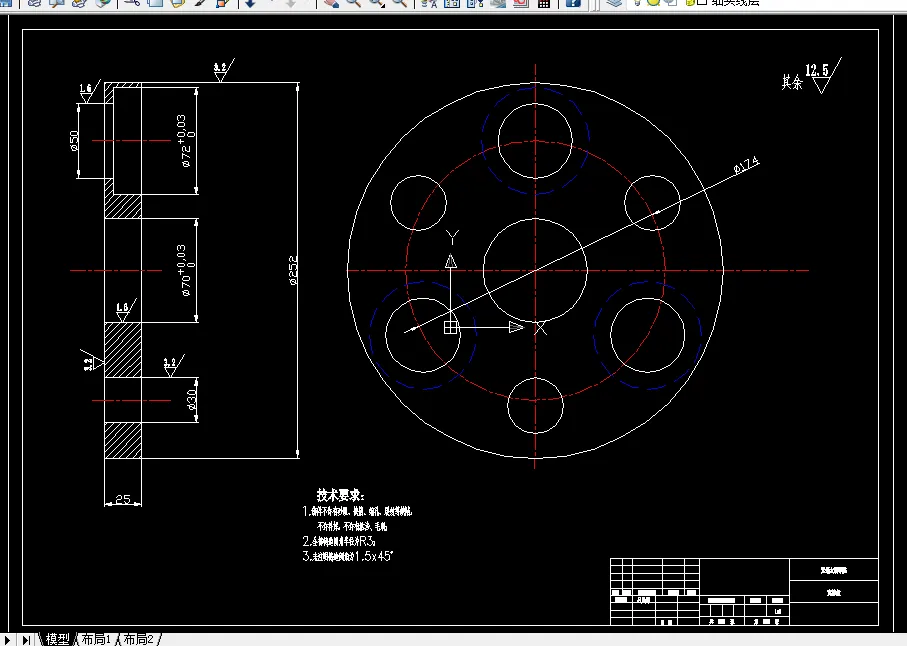Image resolution: width=907 pixels, height=646 pixels.
Task: Select the 1.6 roughness symbol near ø50
Action: pos(90,91)
